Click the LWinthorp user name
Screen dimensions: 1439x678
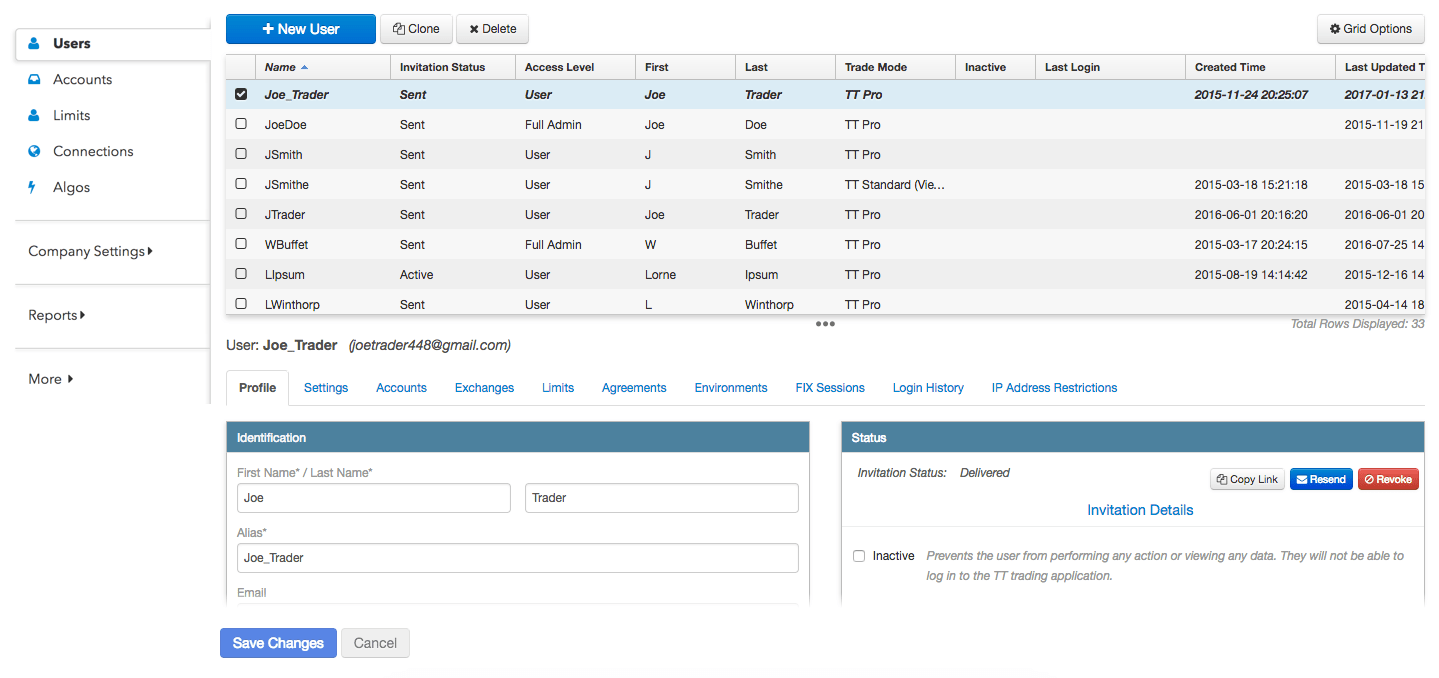[292, 304]
